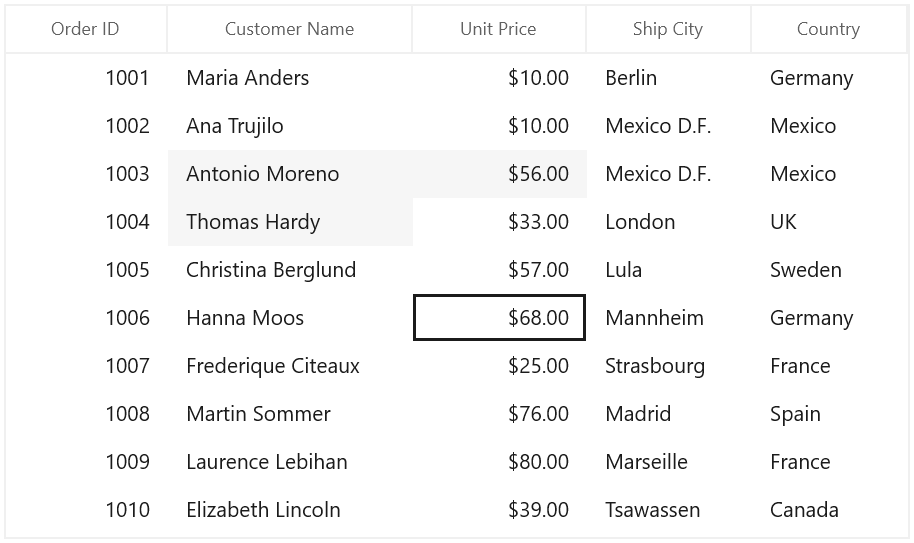This screenshot has height=543, width=914.
Task: Select the Unit Price column header
Action: [499, 29]
